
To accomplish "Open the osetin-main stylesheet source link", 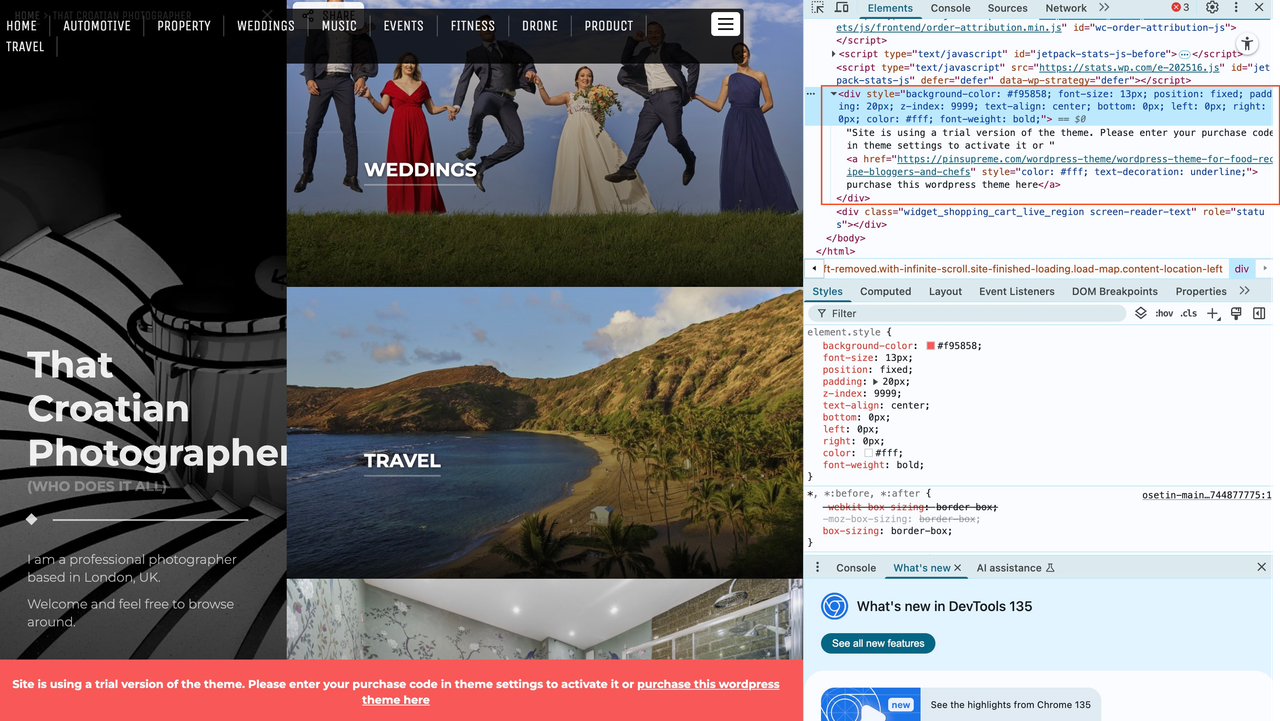I will [x=1206, y=494].
